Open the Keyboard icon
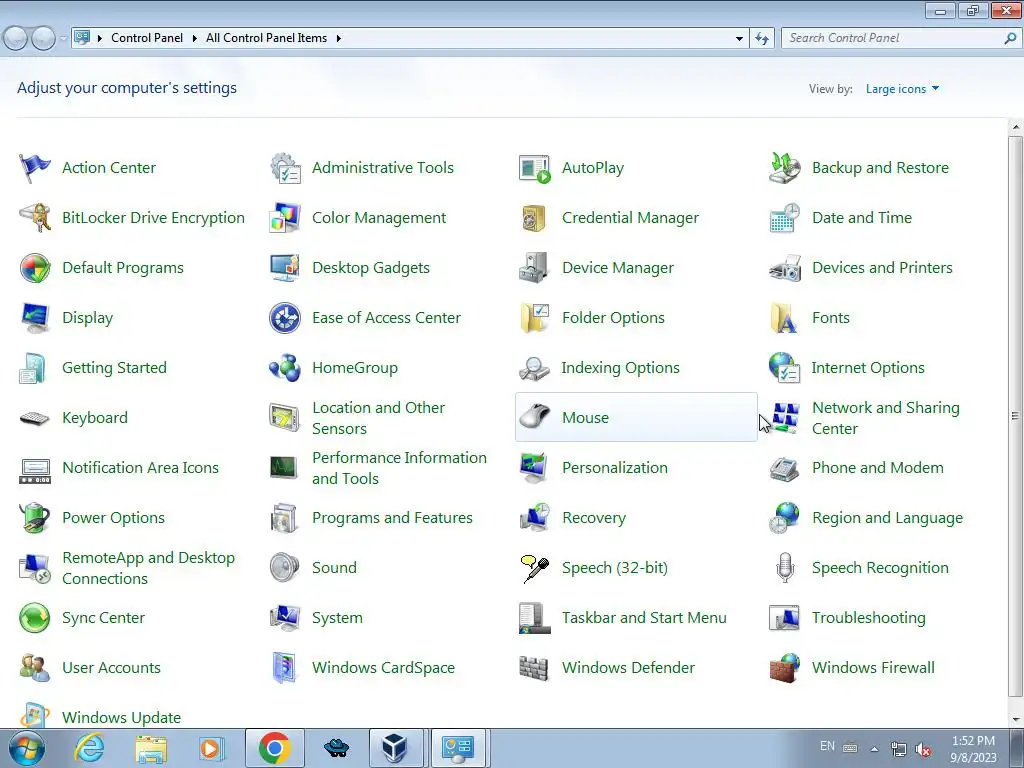1024x768 pixels. coord(35,418)
